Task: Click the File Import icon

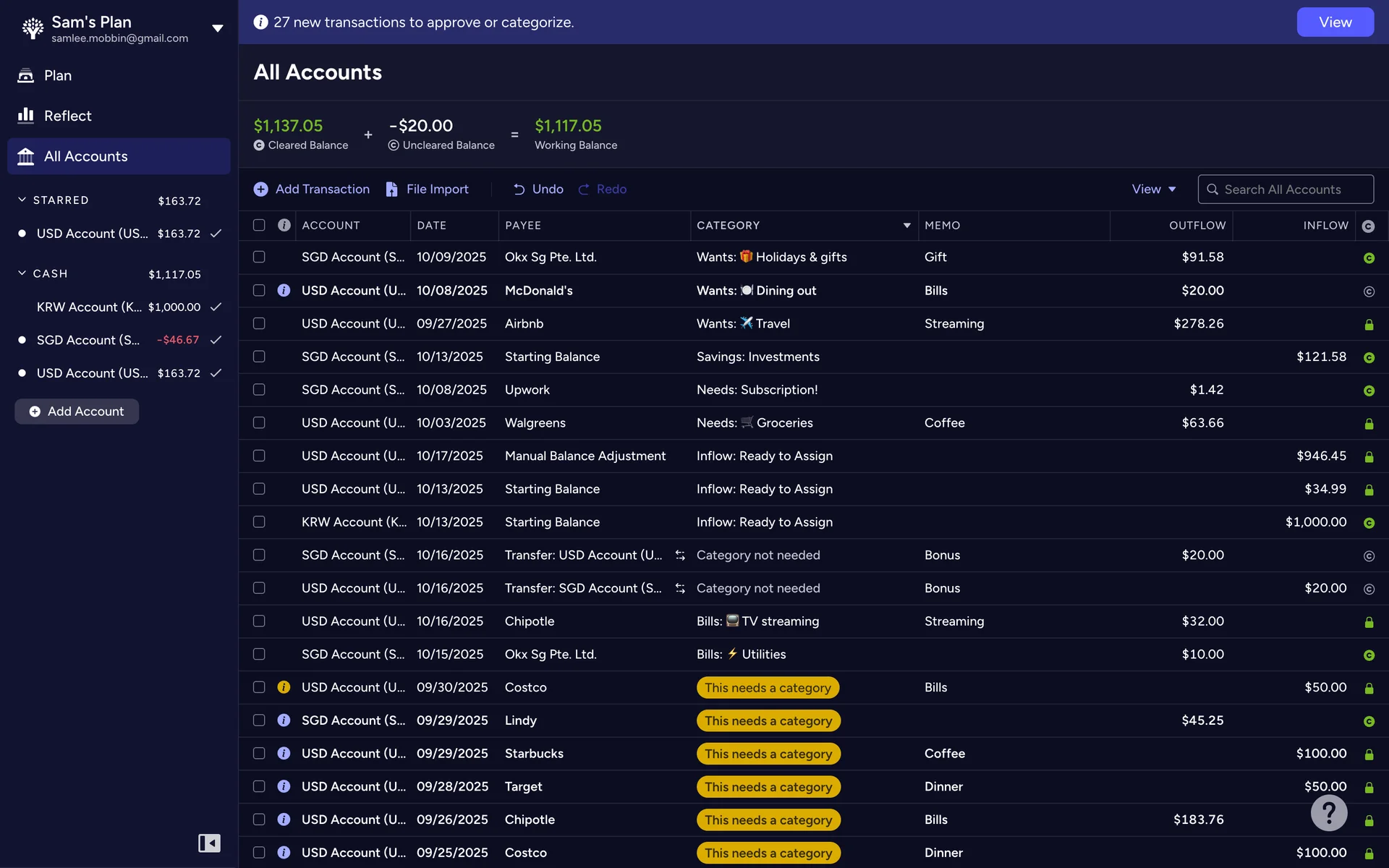Action: 391,189
